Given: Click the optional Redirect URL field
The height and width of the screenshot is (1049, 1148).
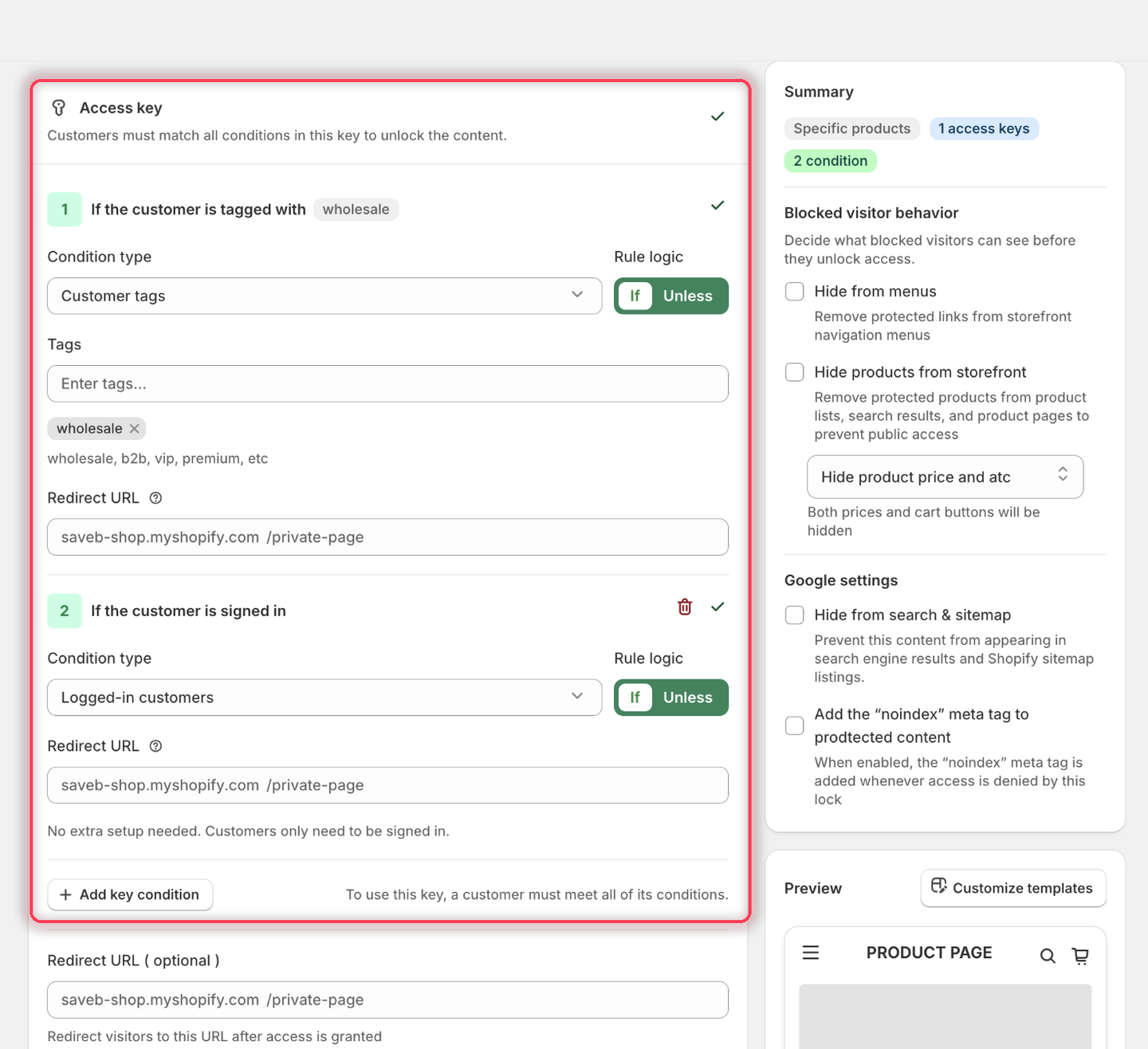Looking at the screenshot, I should (x=388, y=1000).
